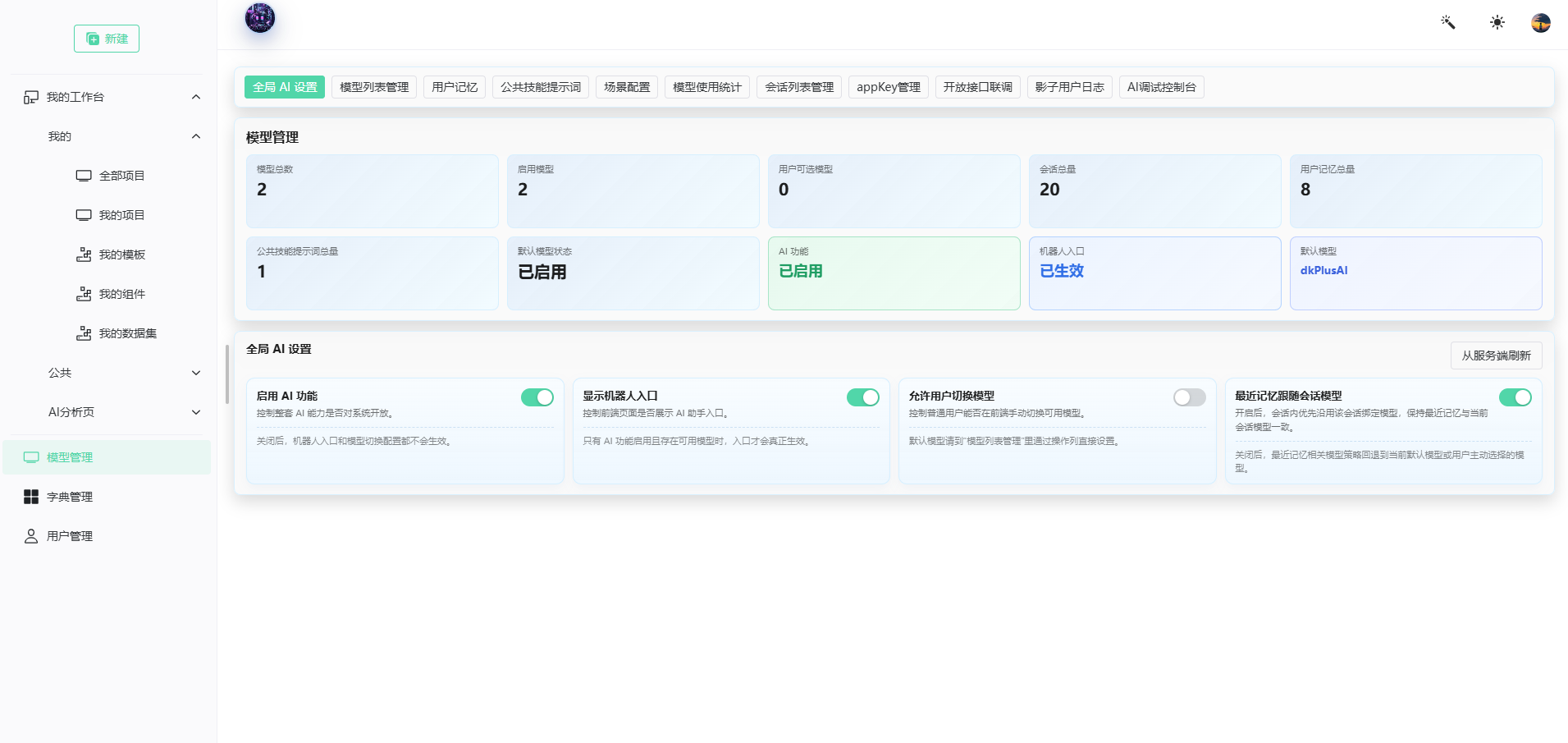Toggle 最近记忆跟随会话模型 switch
This screenshot has width=1568, height=743.
point(1515,397)
